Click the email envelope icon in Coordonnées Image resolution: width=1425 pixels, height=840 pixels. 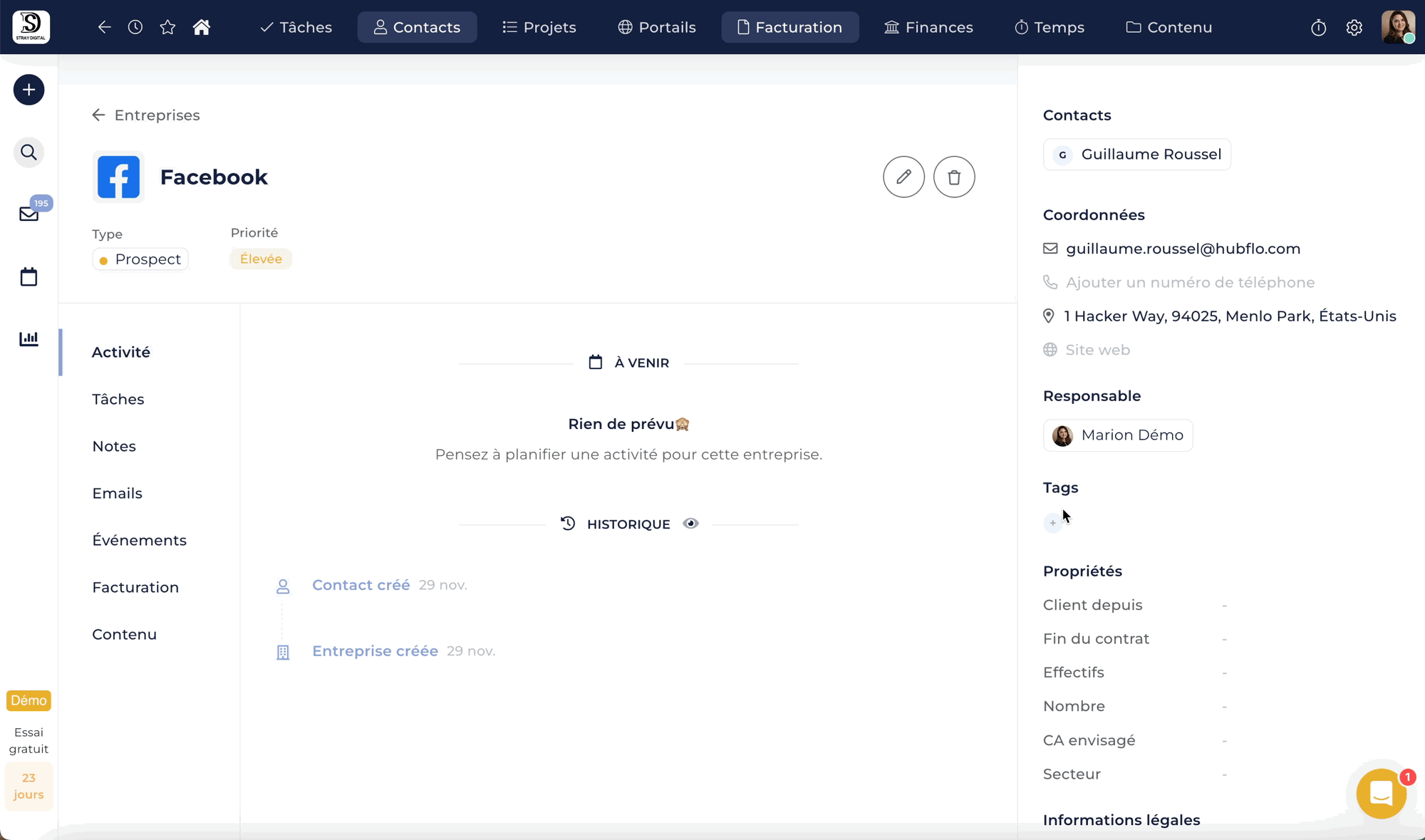[x=1050, y=249]
